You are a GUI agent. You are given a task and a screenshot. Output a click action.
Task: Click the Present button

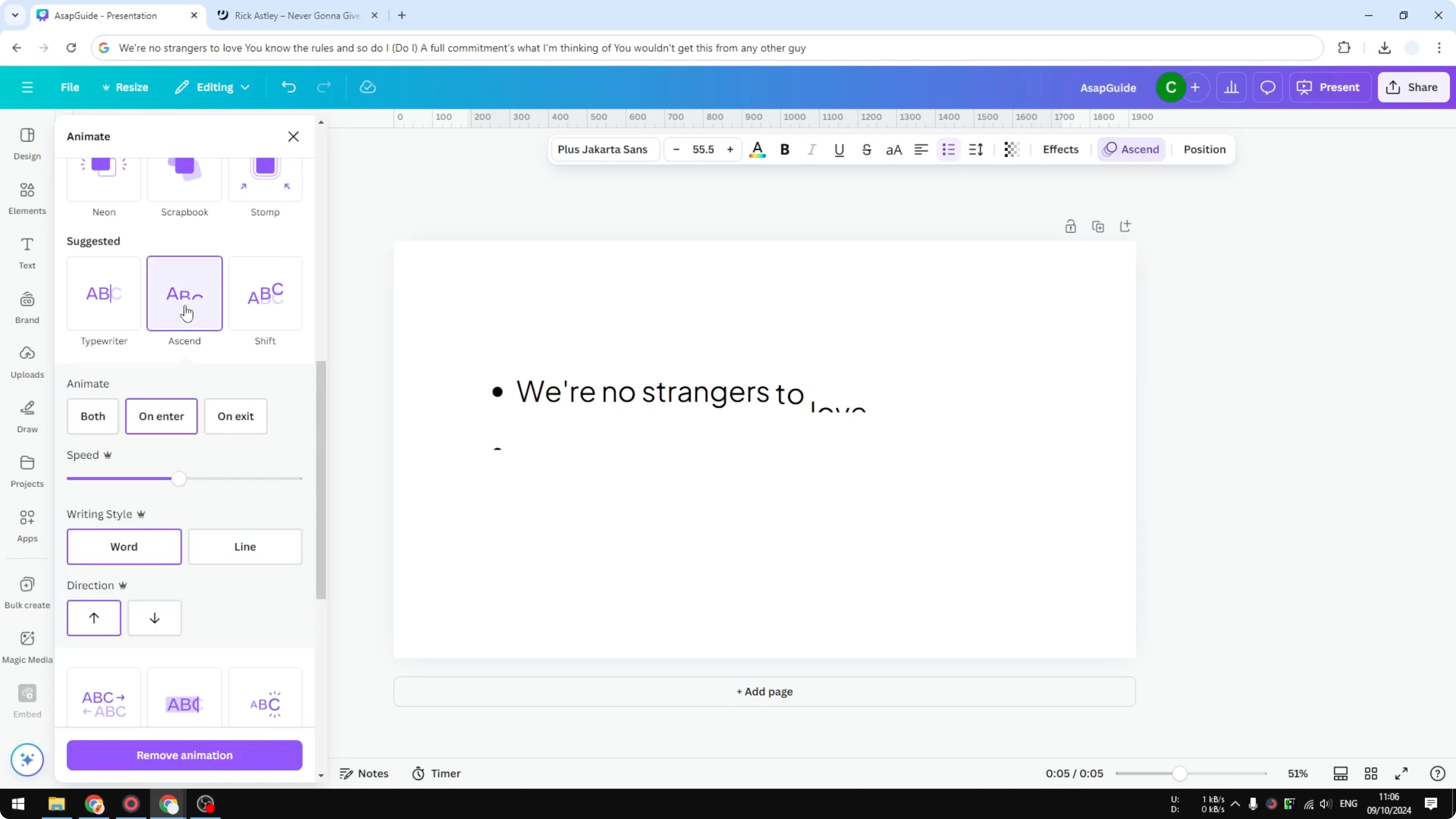point(1329,87)
